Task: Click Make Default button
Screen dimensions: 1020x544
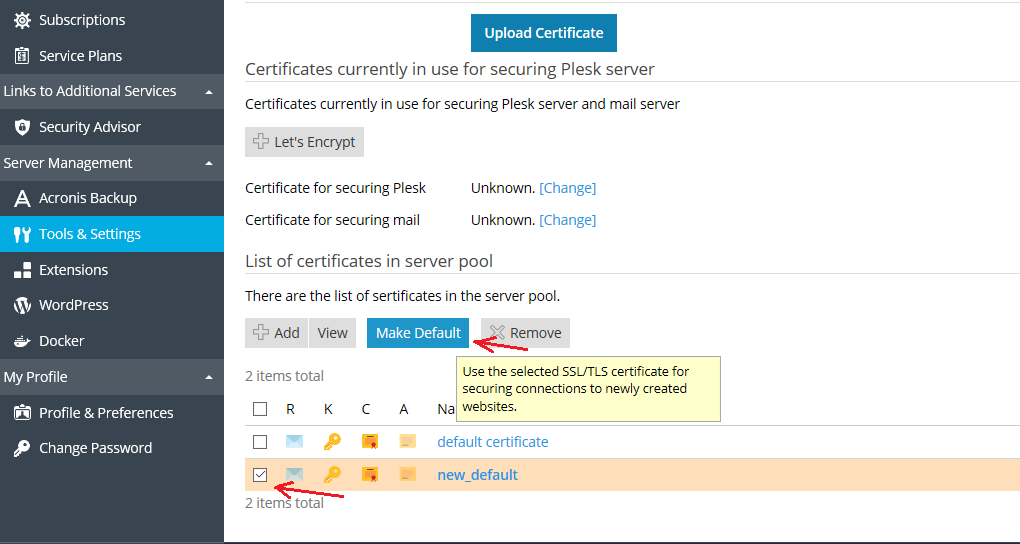Action: pyautogui.click(x=418, y=333)
